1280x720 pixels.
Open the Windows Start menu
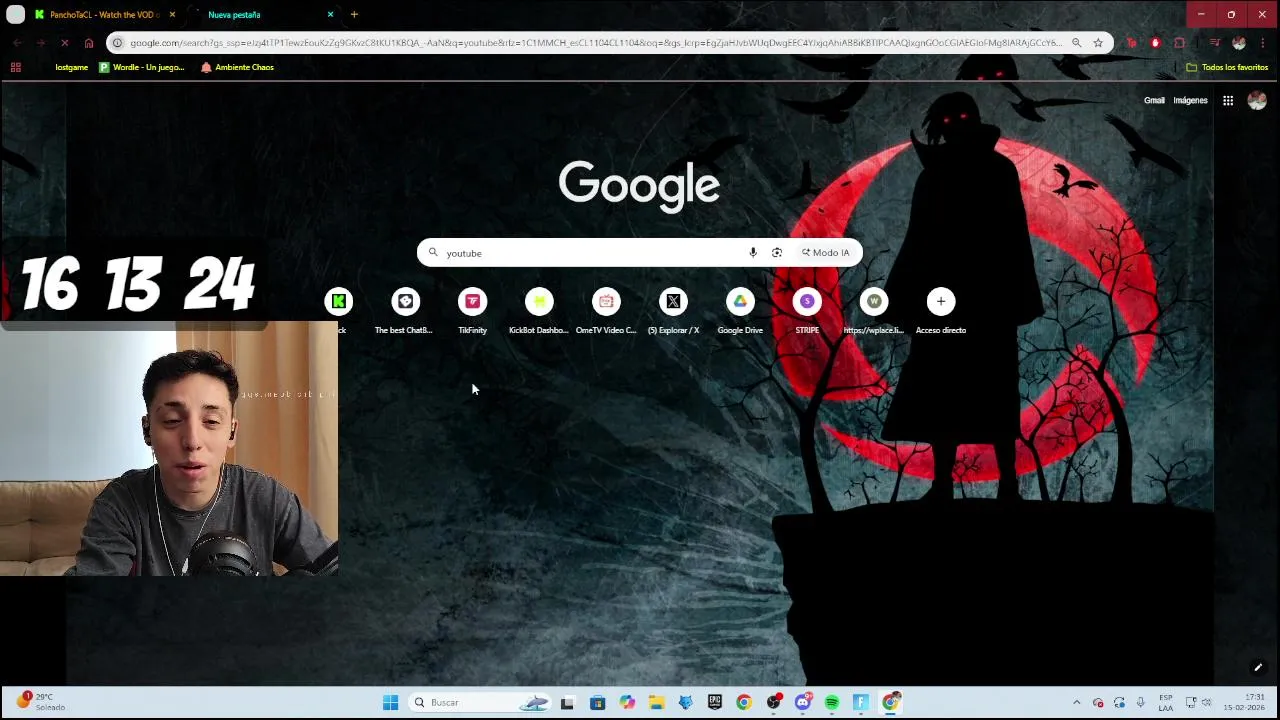pos(390,702)
